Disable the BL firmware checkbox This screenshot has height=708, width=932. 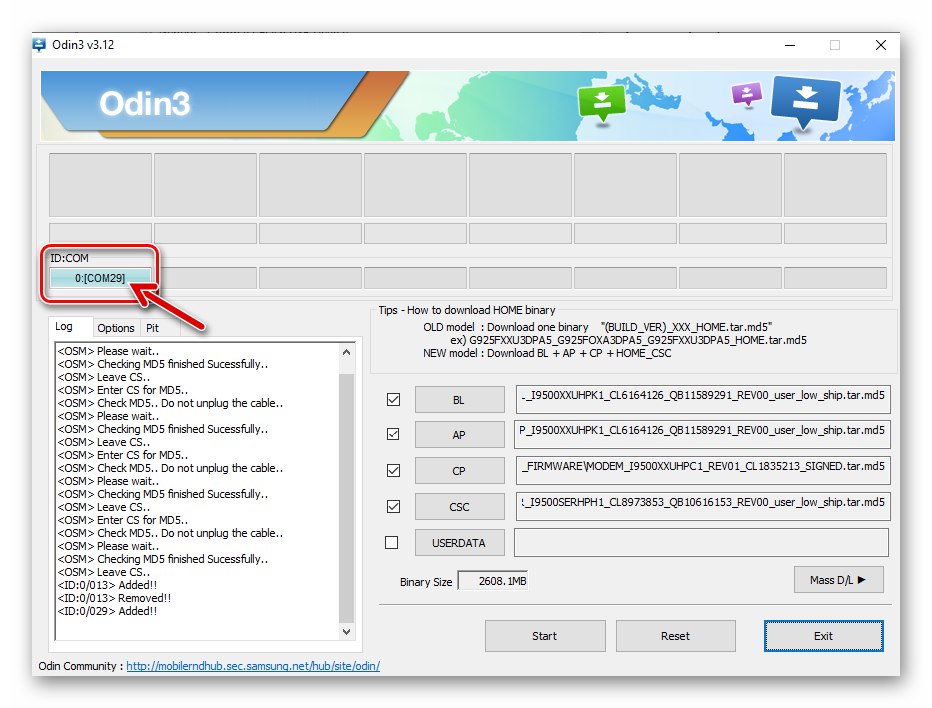click(x=393, y=398)
